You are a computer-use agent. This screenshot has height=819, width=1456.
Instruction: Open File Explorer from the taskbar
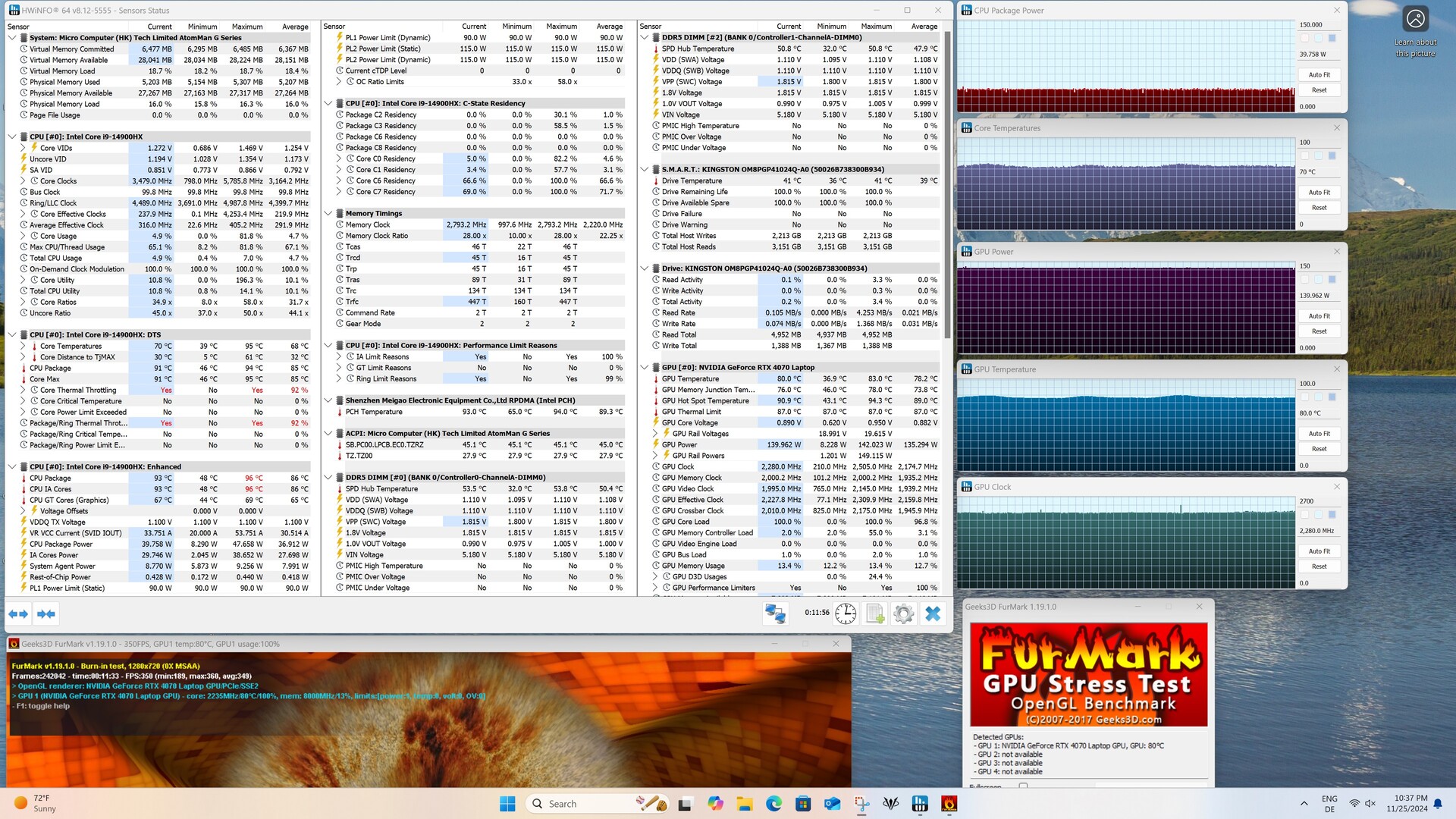[x=744, y=803]
